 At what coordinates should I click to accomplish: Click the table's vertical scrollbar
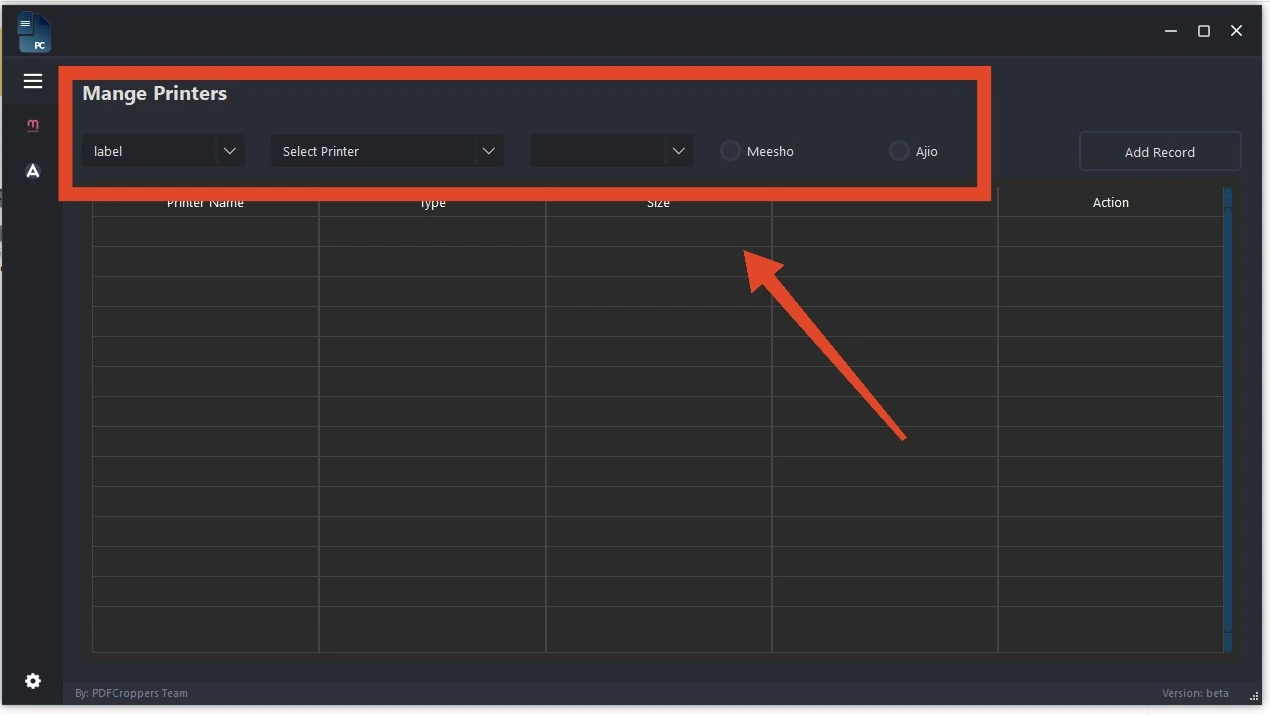(x=1227, y=420)
